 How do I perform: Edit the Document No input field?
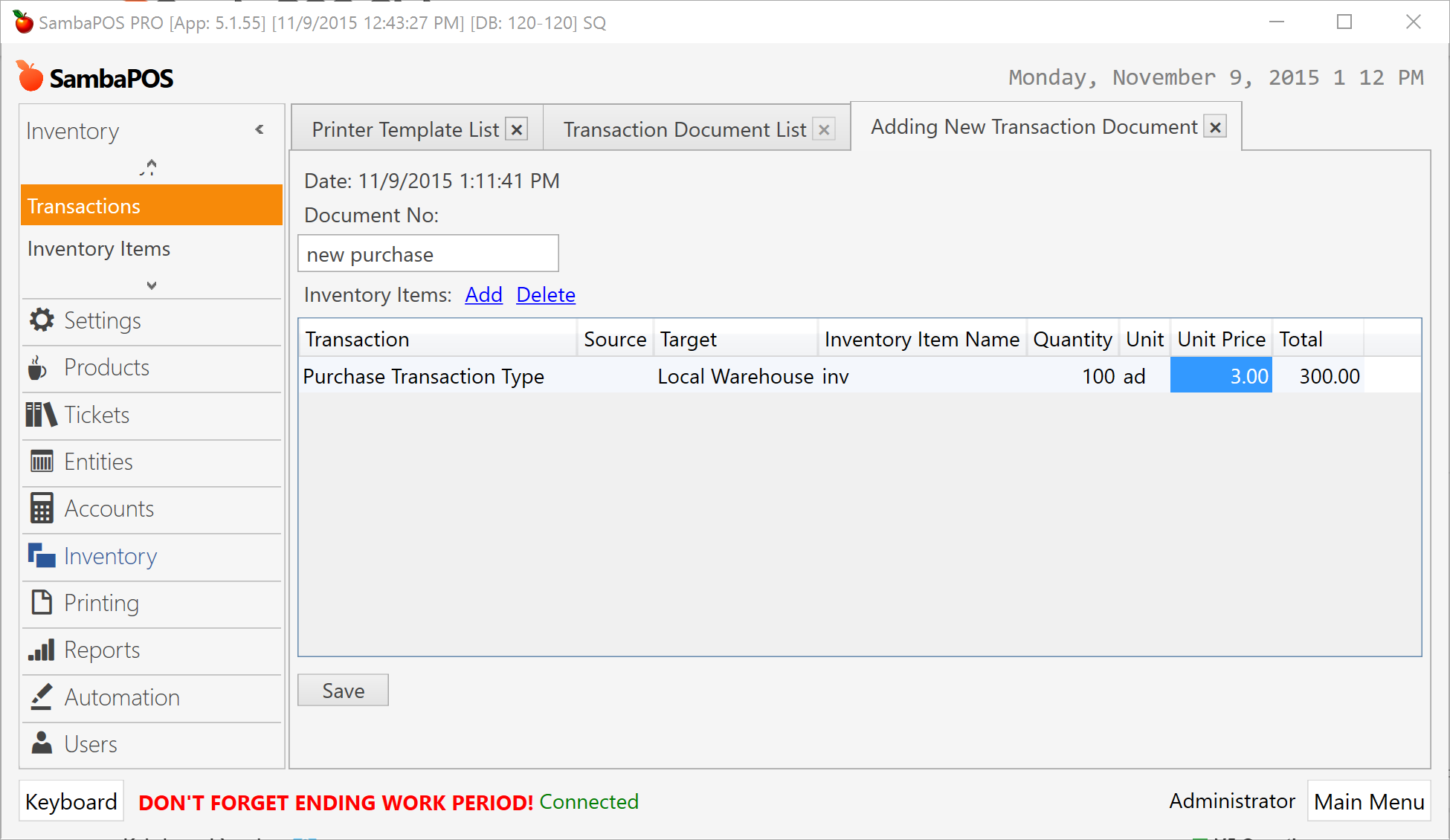click(428, 253)
